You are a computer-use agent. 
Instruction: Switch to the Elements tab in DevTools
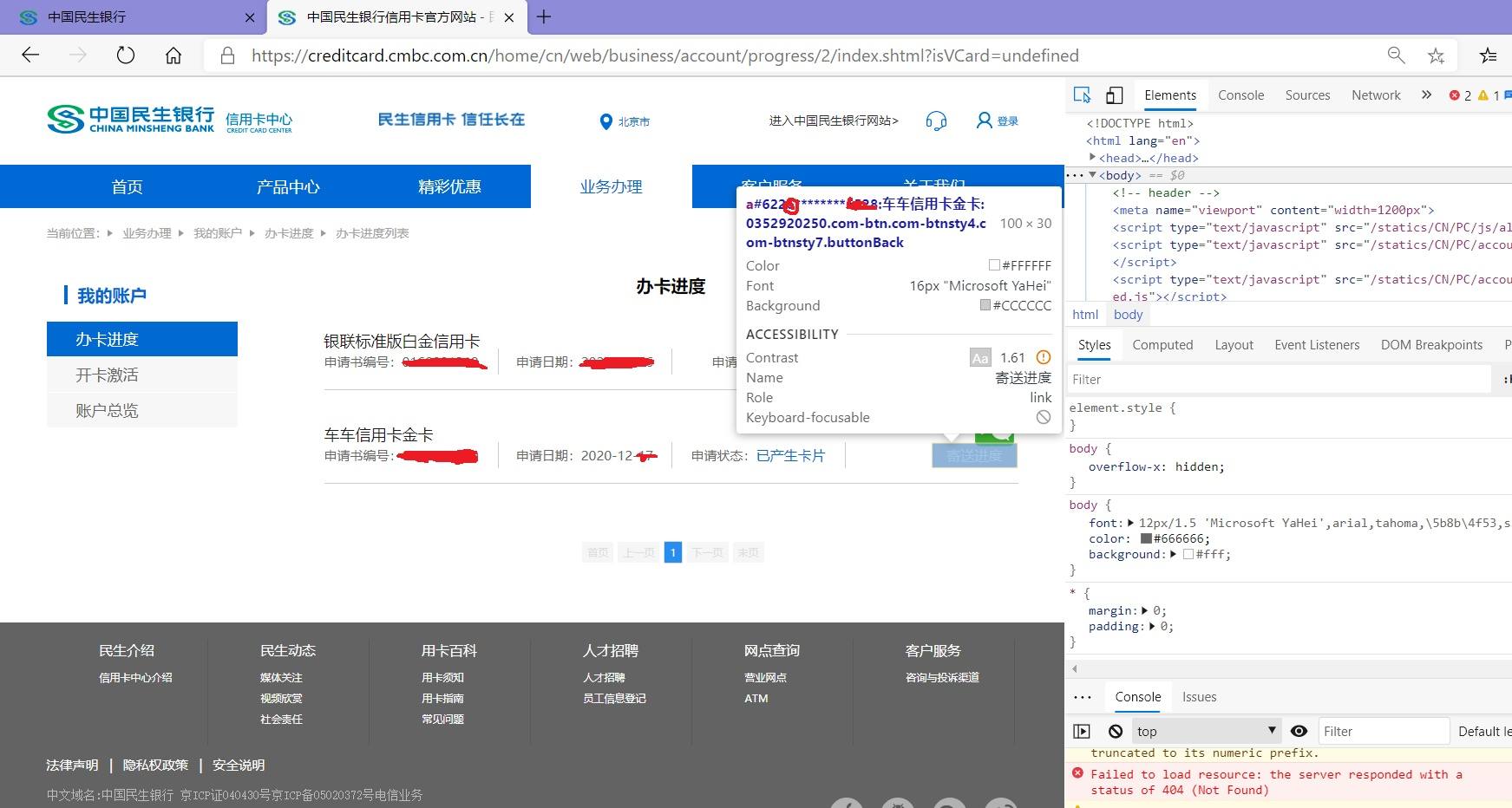pyautogui.click(x=1170, y=95)
